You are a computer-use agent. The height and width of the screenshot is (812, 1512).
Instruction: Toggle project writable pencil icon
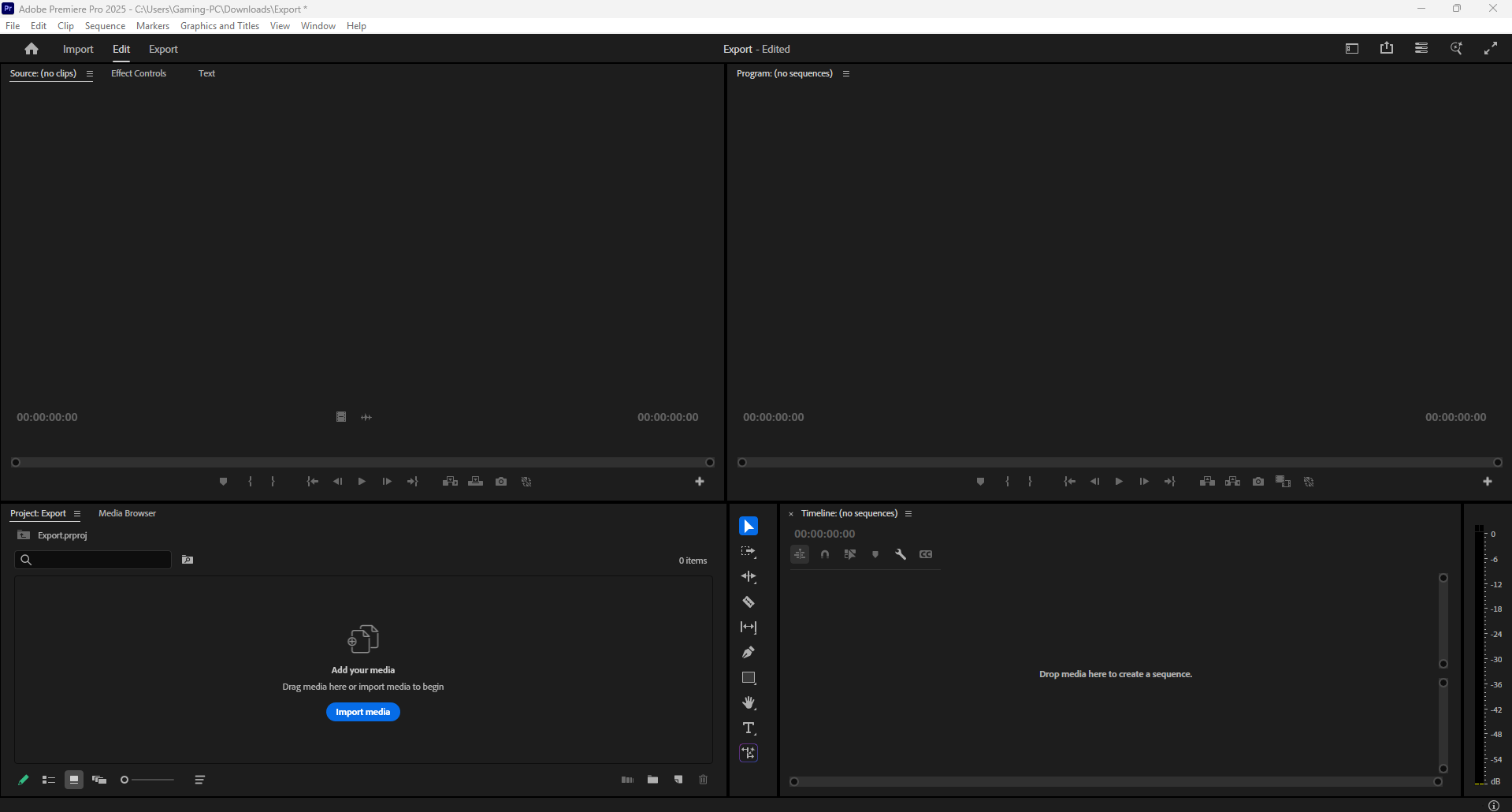(24, 780)
